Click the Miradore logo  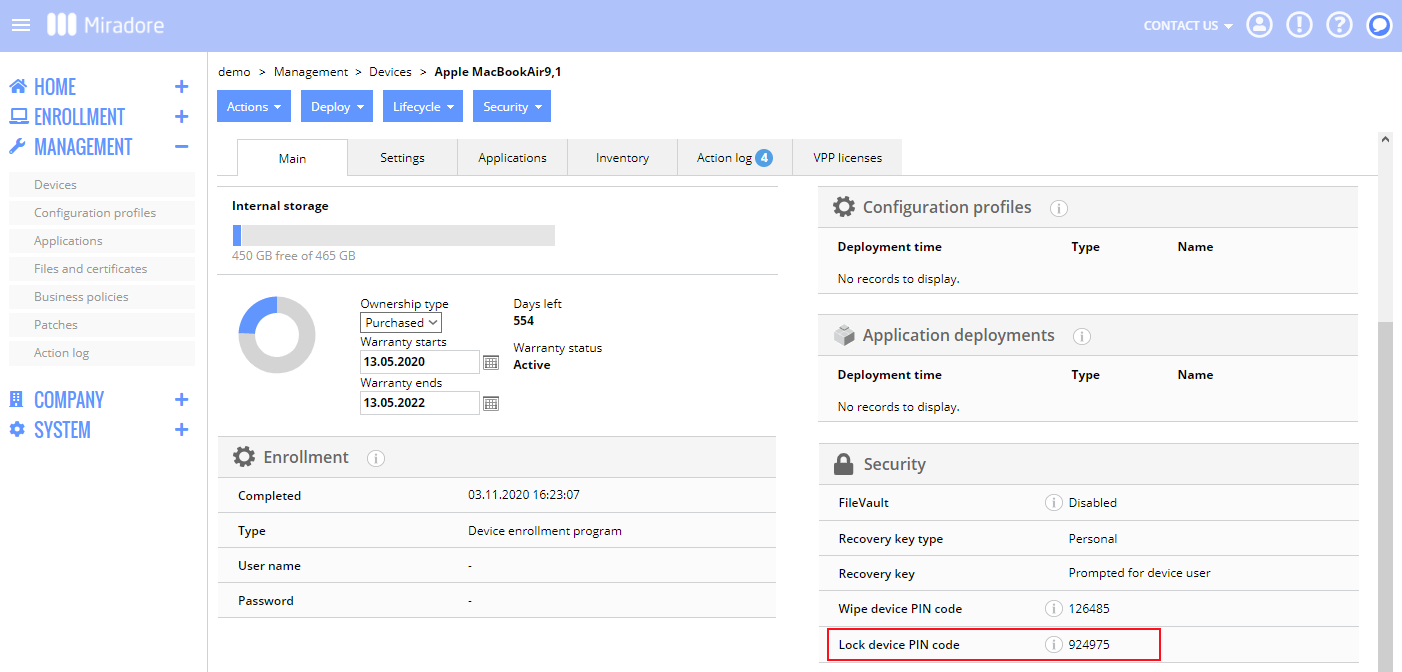105,25
